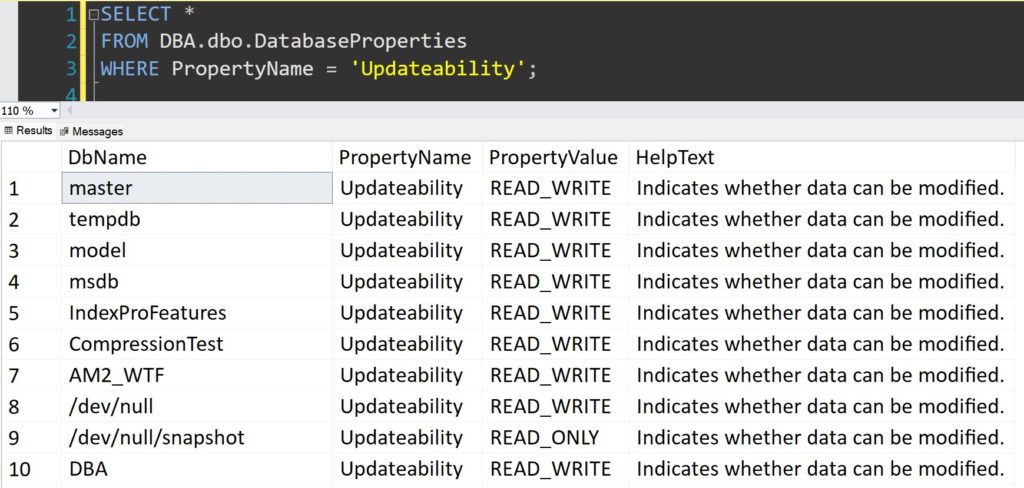Click the DbName column header
Image resolution: width=1024 pixels, height=488 pixels.
[x=197, y=157]
